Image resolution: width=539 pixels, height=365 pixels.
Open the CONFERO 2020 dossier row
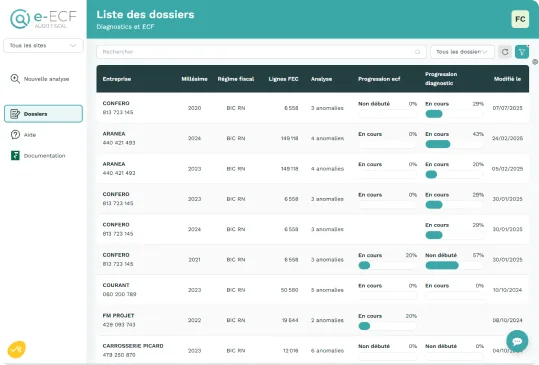tap(312, 108)
